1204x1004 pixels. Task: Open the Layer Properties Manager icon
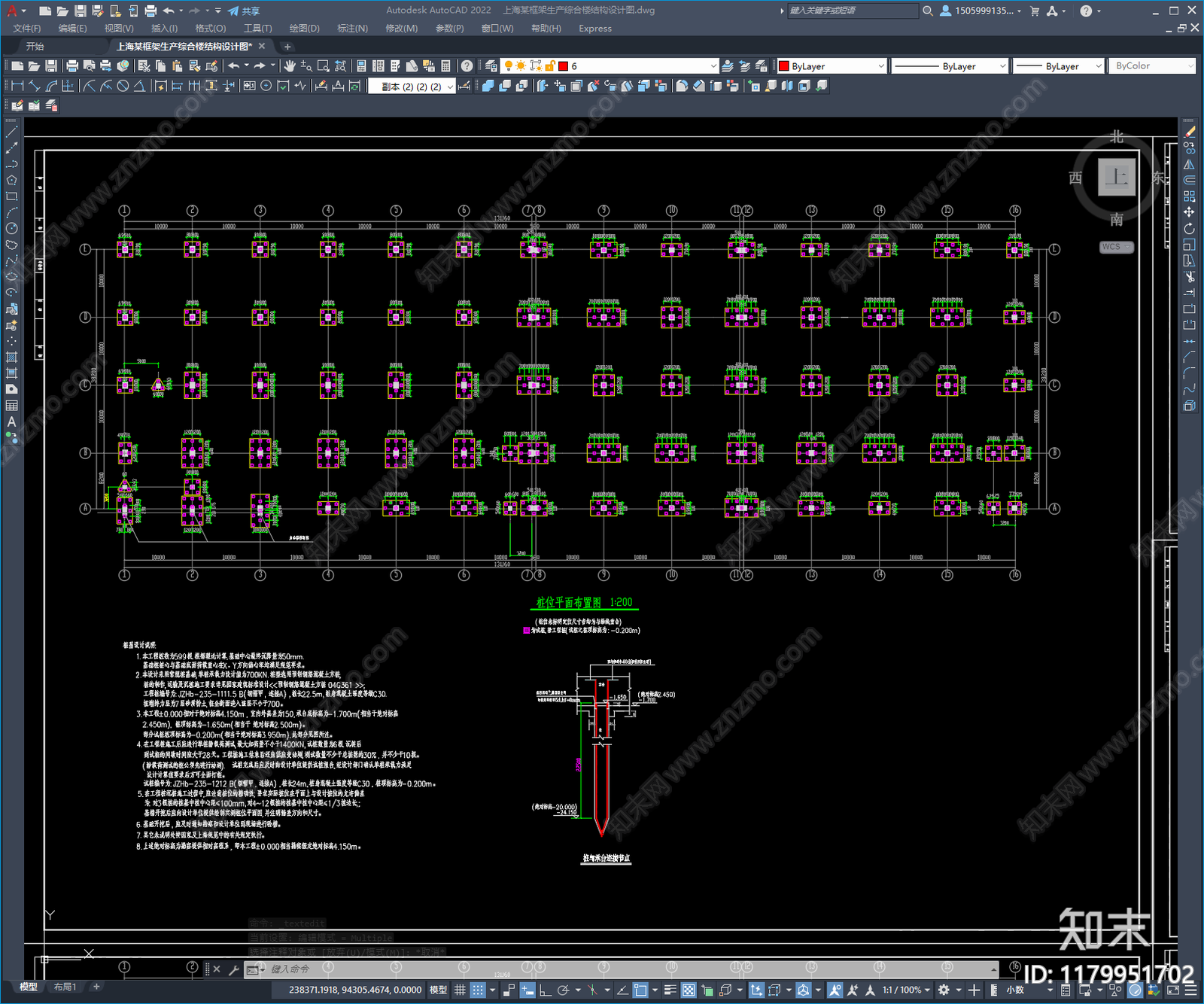[x=491, y=66]
